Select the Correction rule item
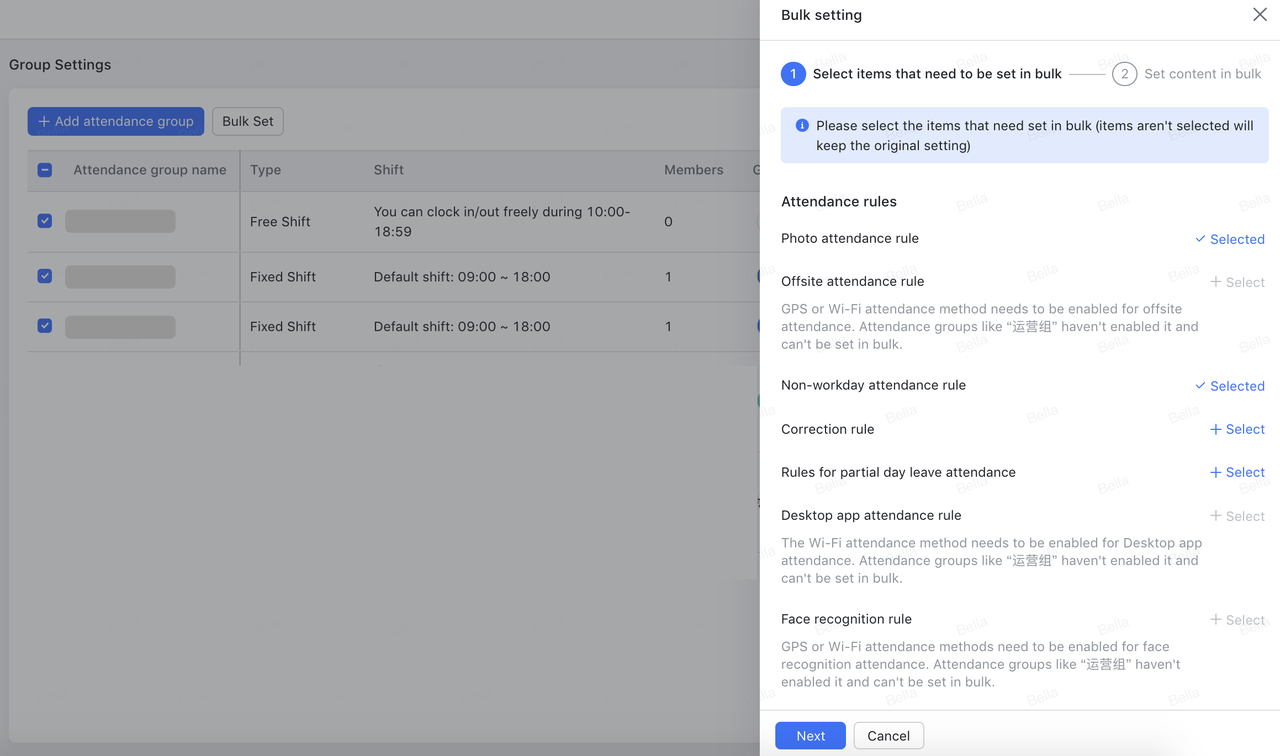Screen dimensions: 1280x756 [x=1237, y=429]
